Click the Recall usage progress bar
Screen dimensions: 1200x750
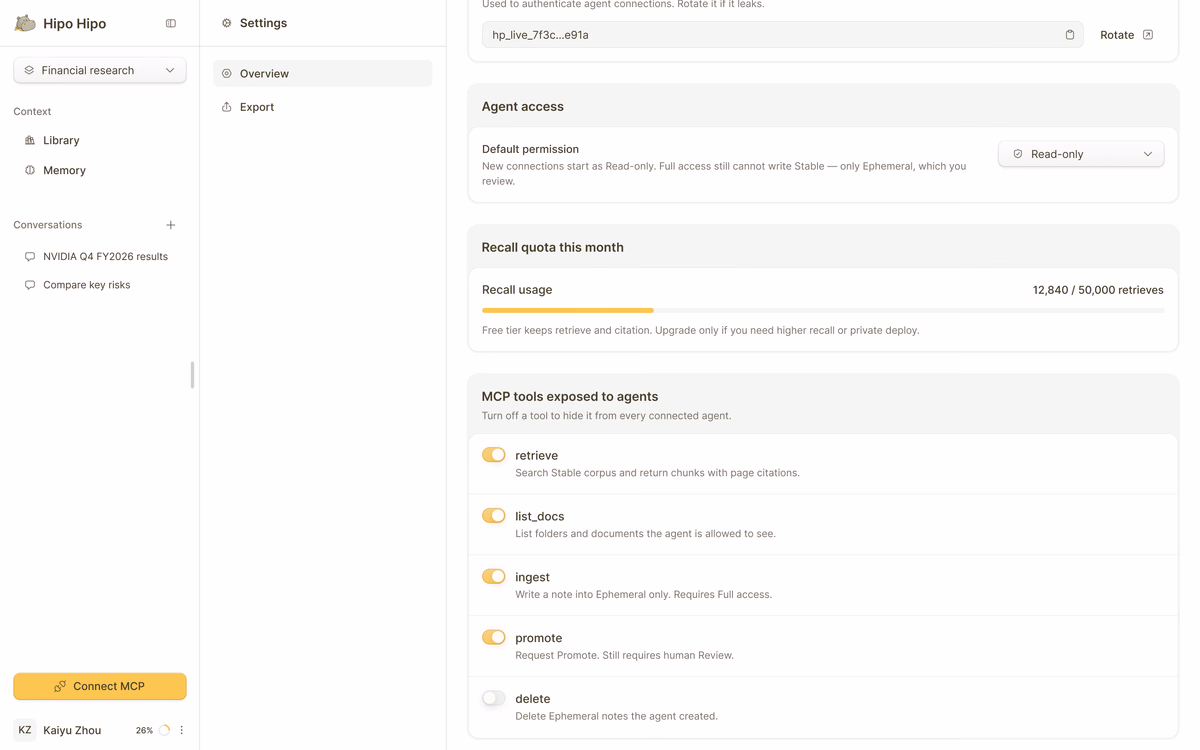pos(823,311)
